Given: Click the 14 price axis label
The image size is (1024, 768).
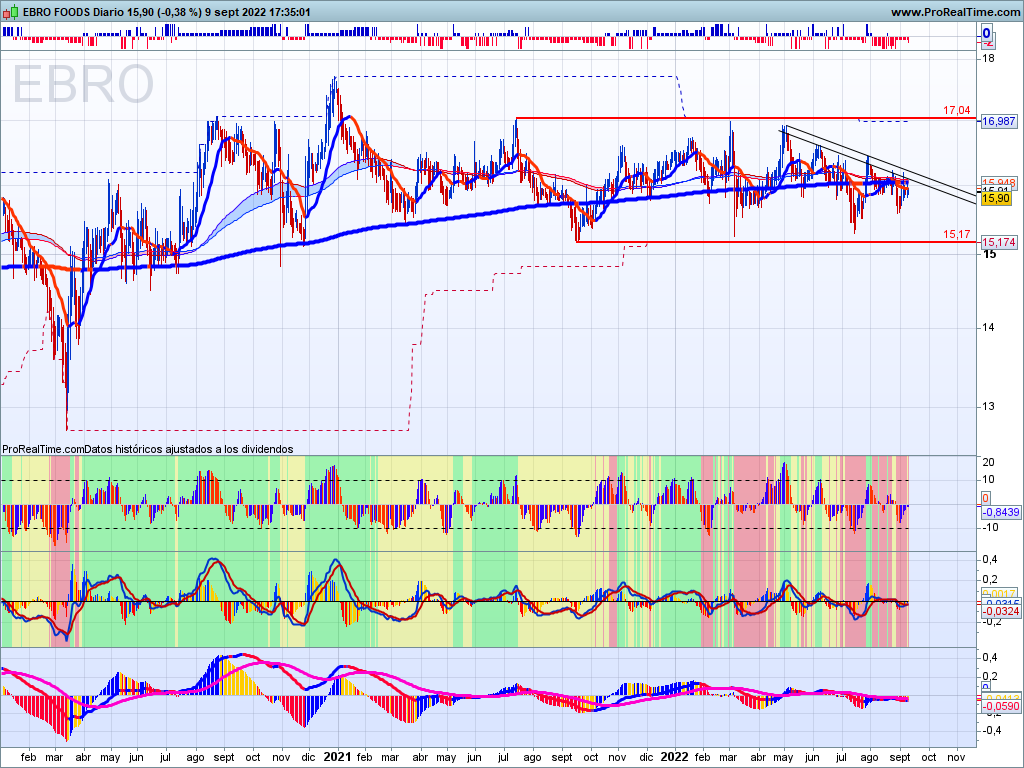Looking at the screenshot, I should click(x=989, y=328).
